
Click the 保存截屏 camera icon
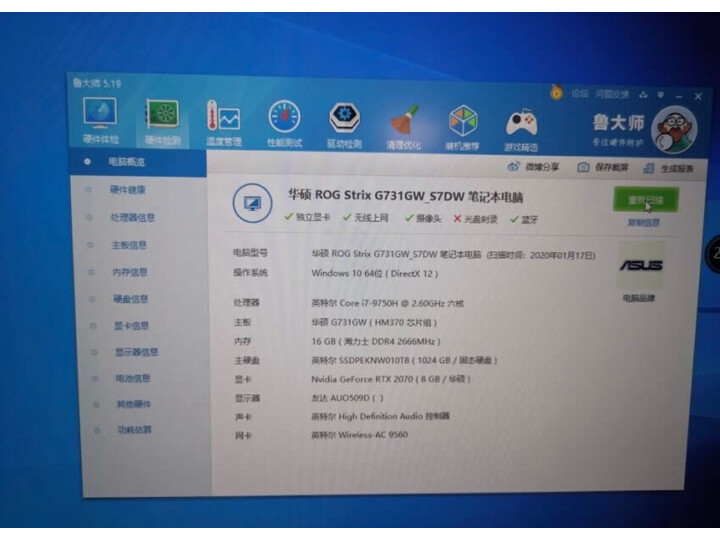coord(583,167)
